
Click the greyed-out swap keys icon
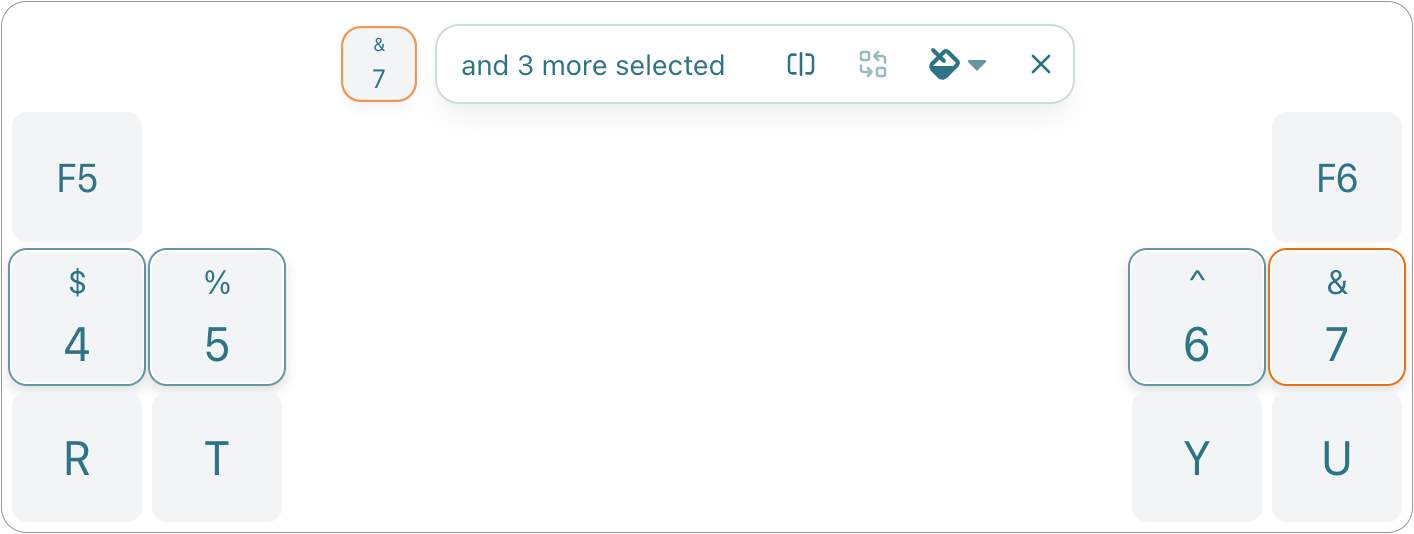pos(873,65)
